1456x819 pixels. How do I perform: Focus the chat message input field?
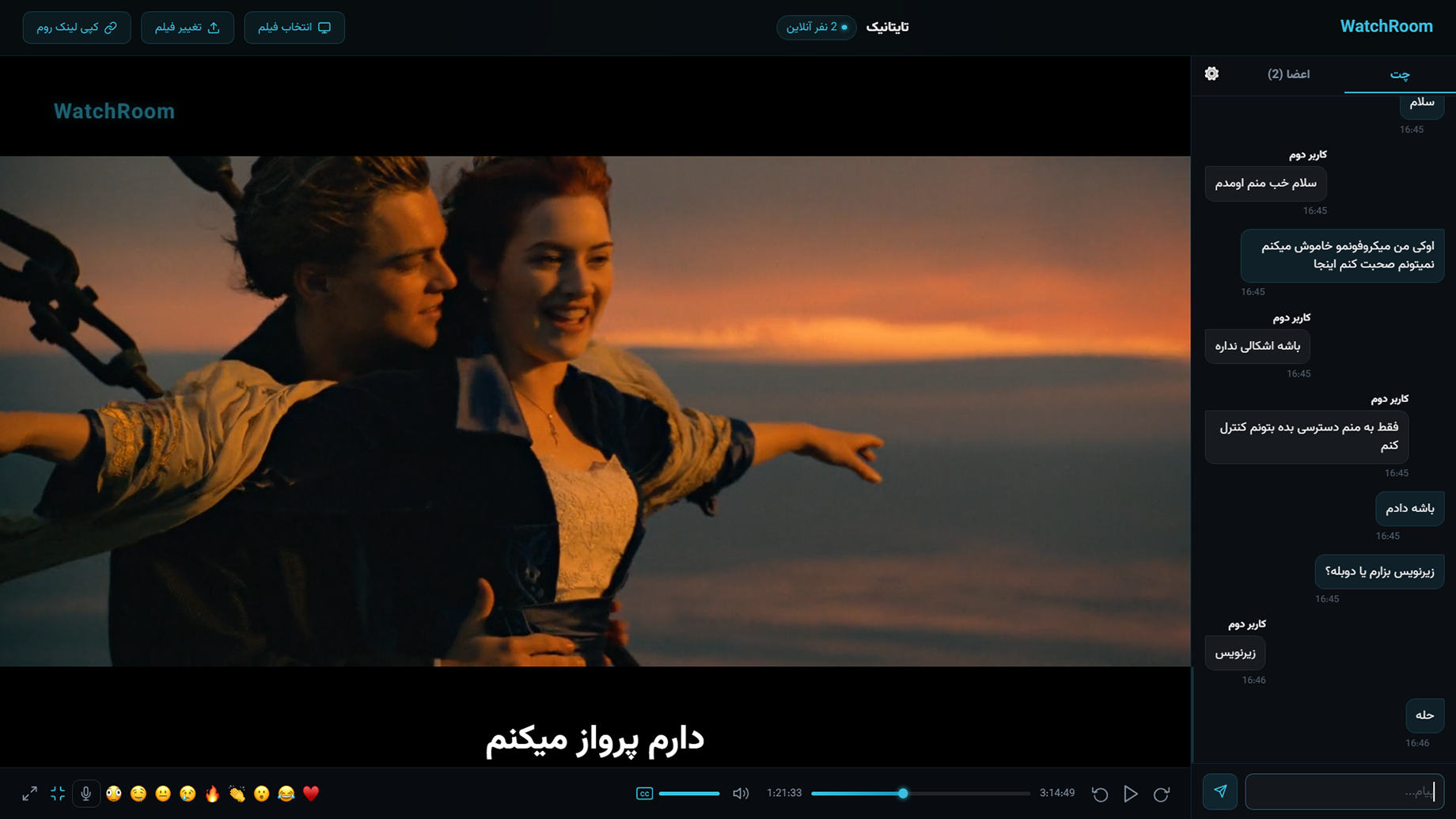click(1344, 791)
